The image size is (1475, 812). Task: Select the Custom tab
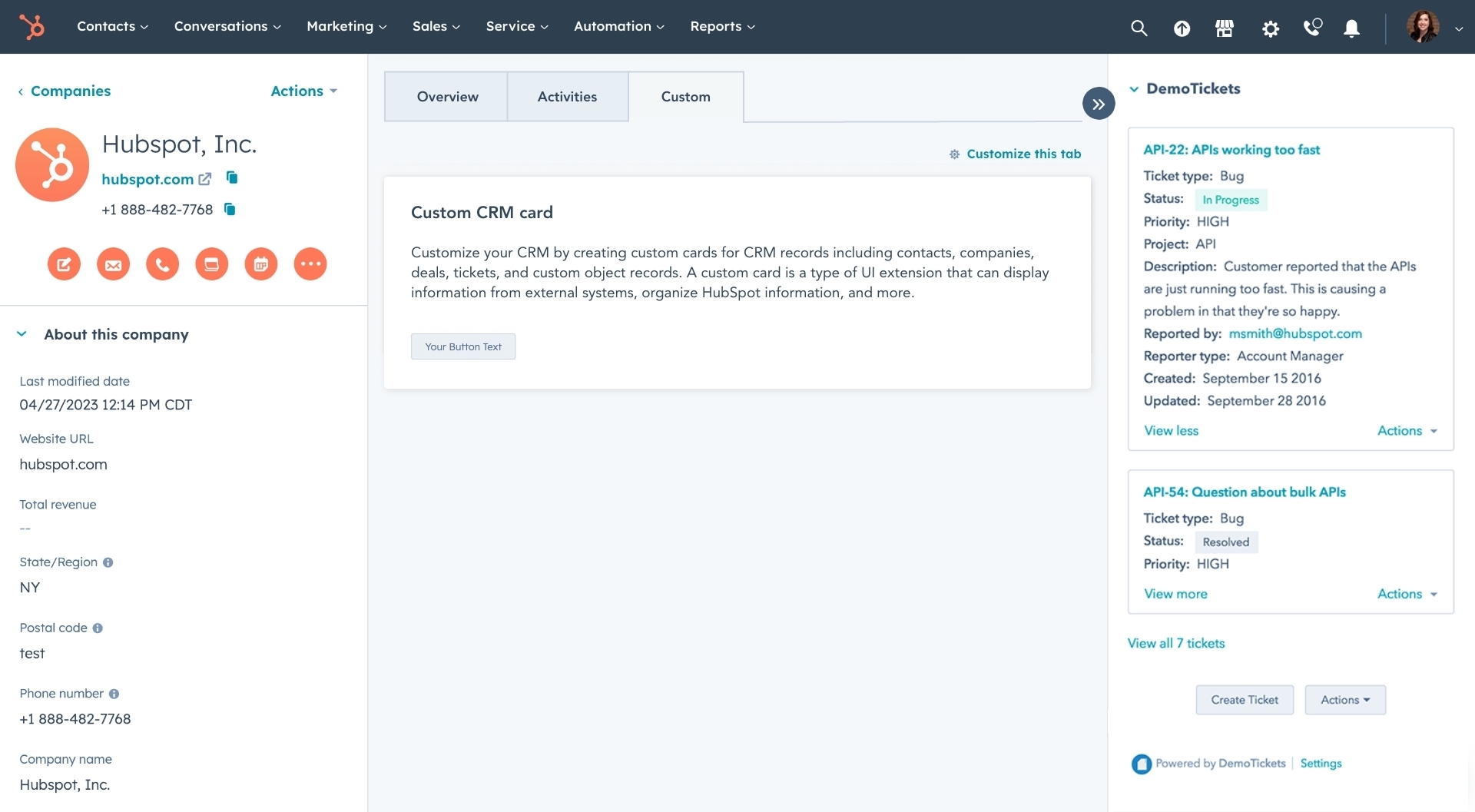686,97
